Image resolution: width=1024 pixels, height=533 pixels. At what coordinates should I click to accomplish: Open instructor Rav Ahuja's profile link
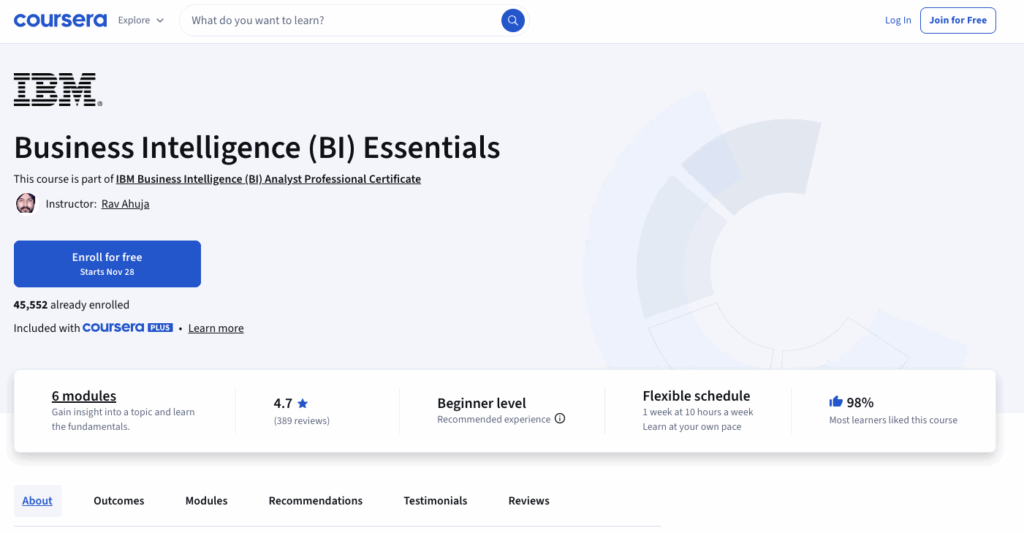(125, 204)
